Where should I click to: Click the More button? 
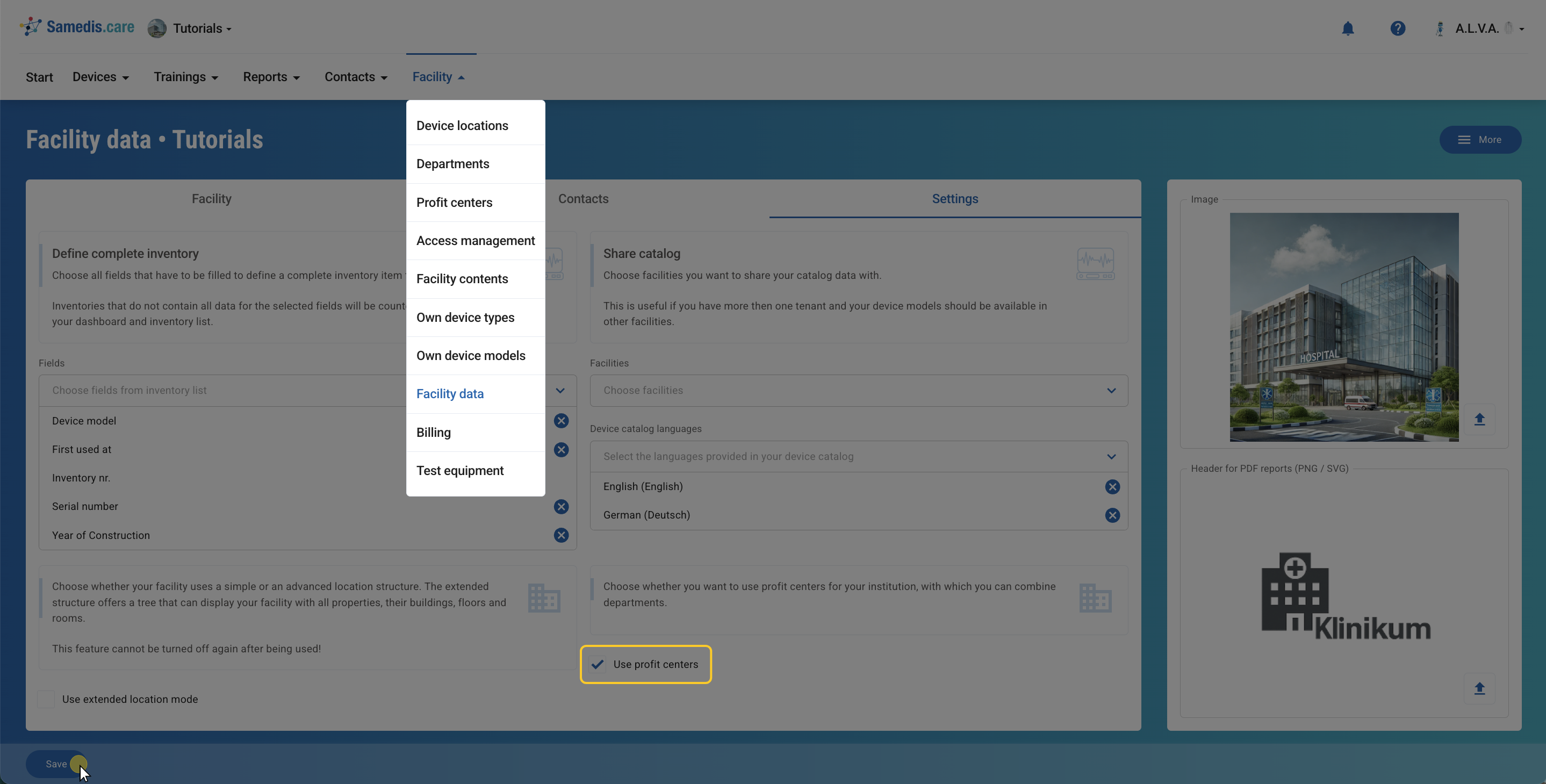click(1479, 139)
